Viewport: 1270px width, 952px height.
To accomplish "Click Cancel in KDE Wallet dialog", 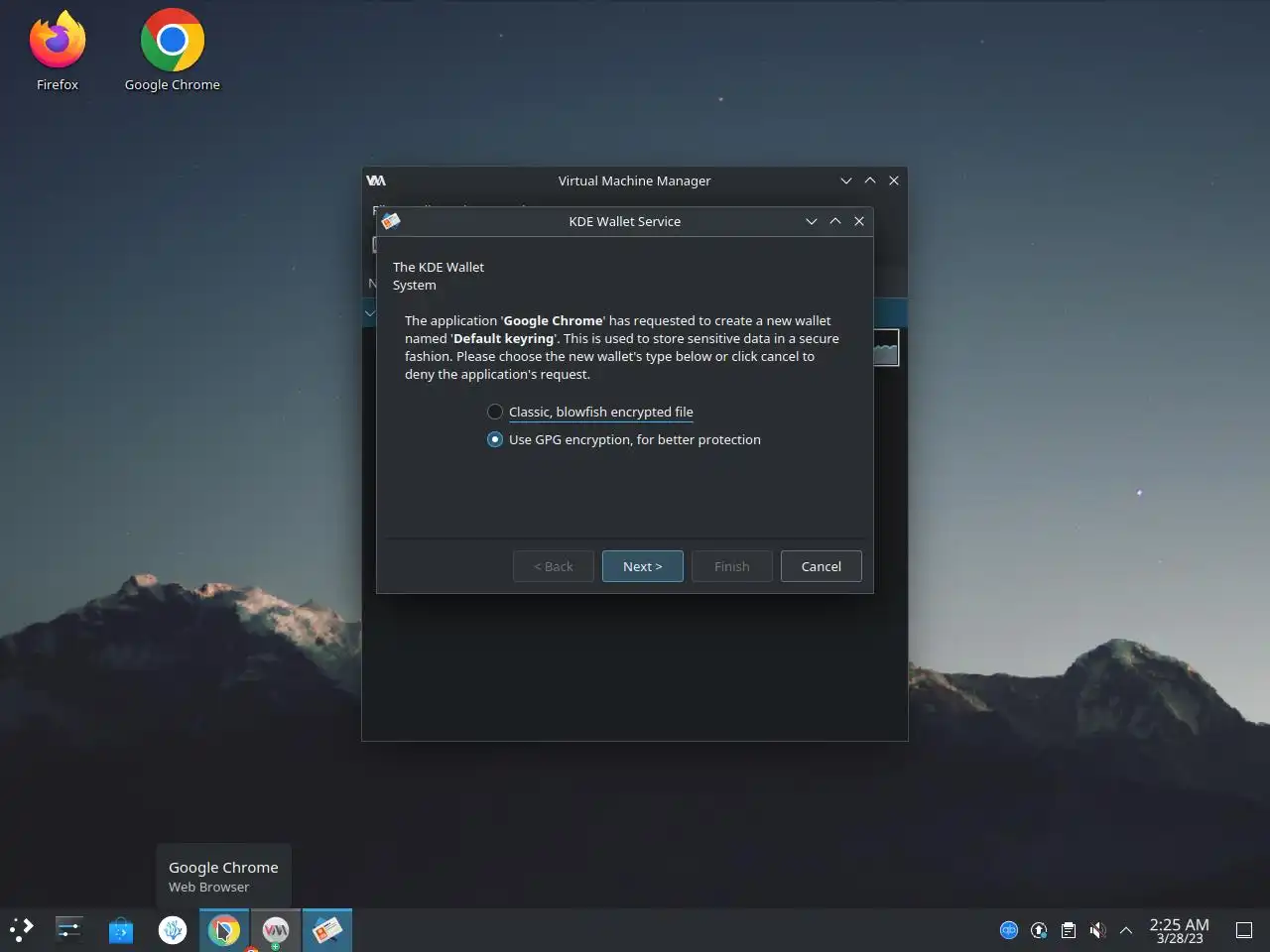I will click(x=822, y=566).
